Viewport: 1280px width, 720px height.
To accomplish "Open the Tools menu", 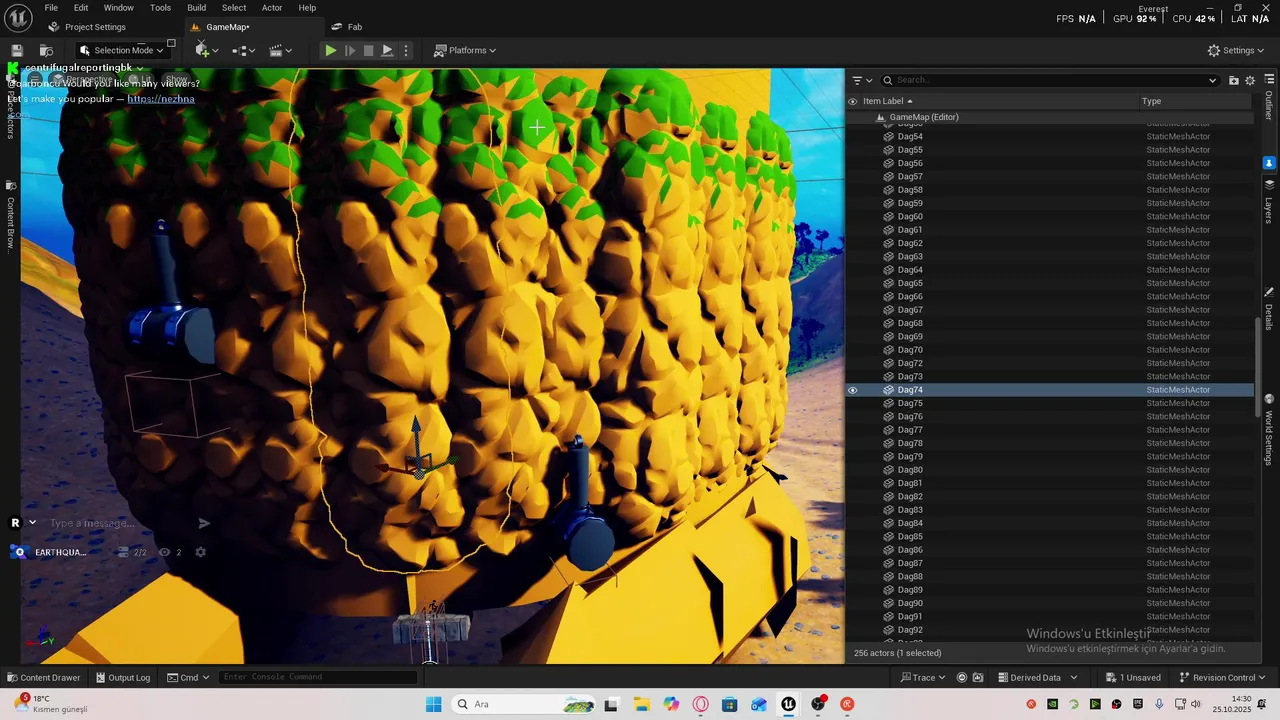I will coord(160,7).
